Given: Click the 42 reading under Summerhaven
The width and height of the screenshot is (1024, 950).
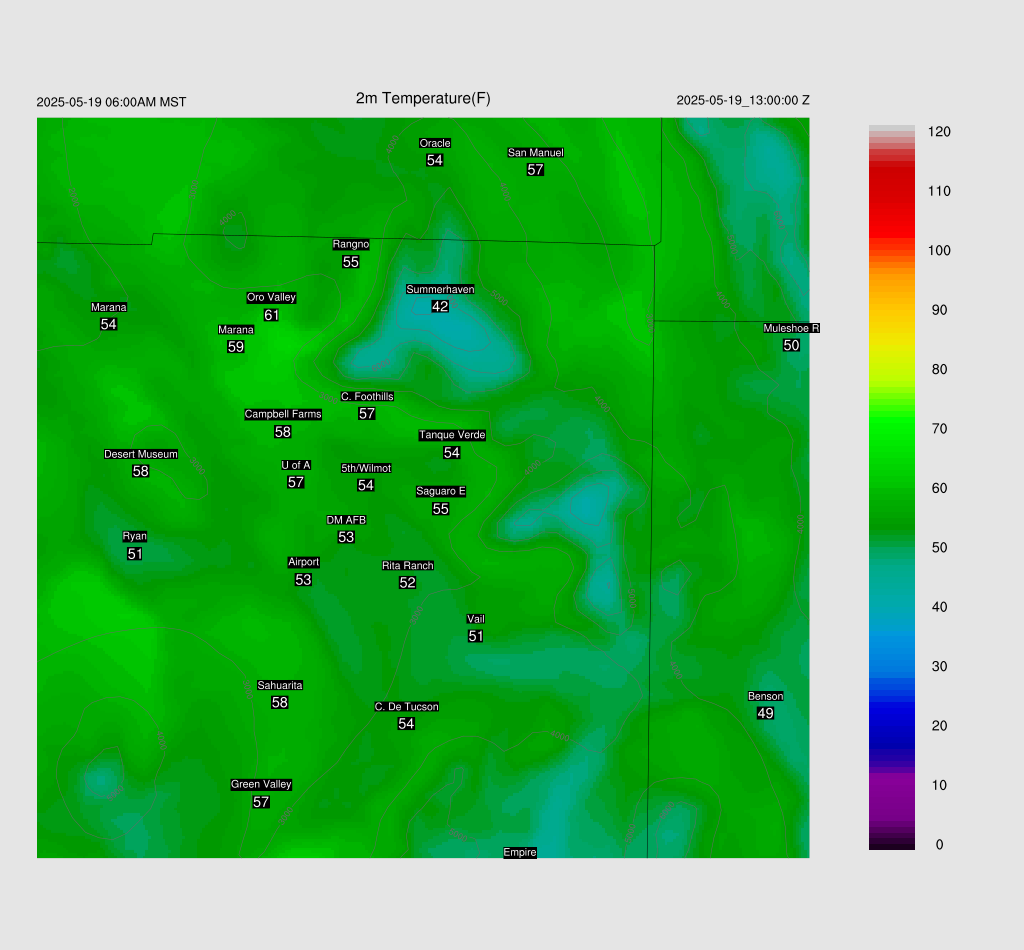Looking at the screenshot, I should pyautogui.click(x=440, y=306).
